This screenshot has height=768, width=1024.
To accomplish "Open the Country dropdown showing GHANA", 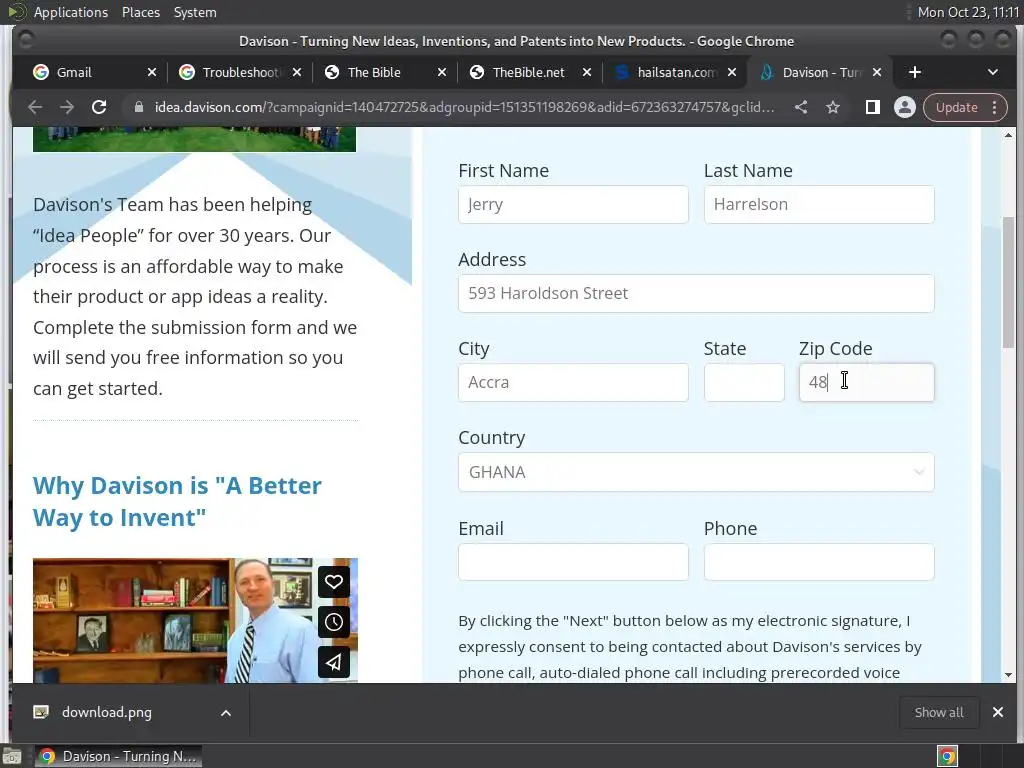I will point(696,472).
